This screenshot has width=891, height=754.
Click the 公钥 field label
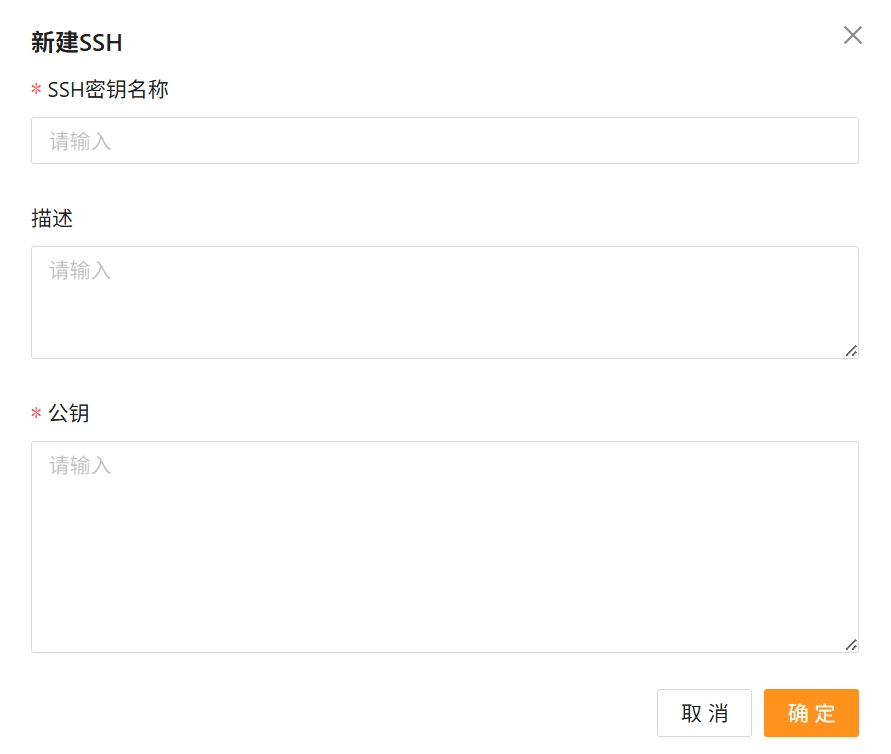pos(69,413)
